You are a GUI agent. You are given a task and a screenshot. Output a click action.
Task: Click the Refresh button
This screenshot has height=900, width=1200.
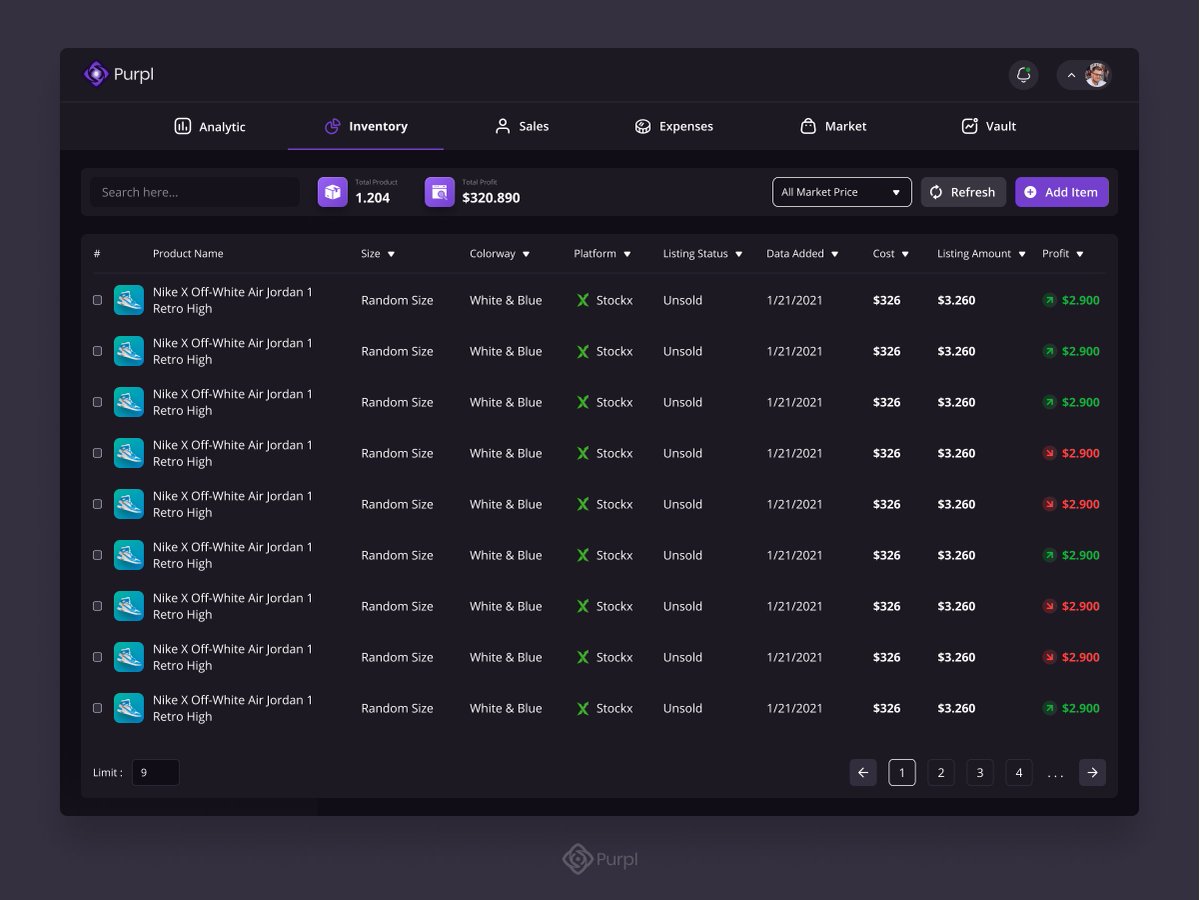(x=963, y=192)
